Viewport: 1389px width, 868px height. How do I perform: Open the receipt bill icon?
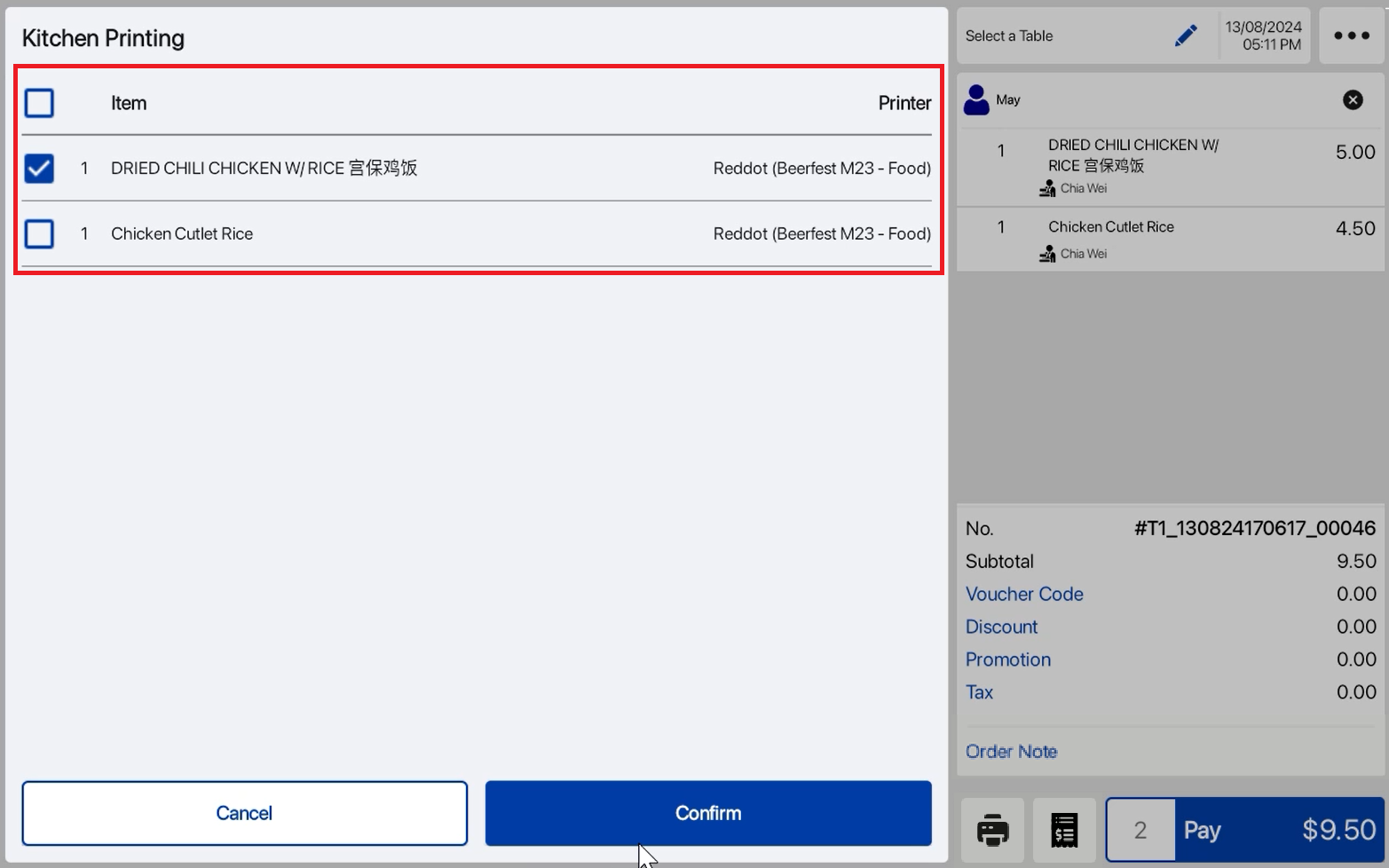tap(1064, 830)
